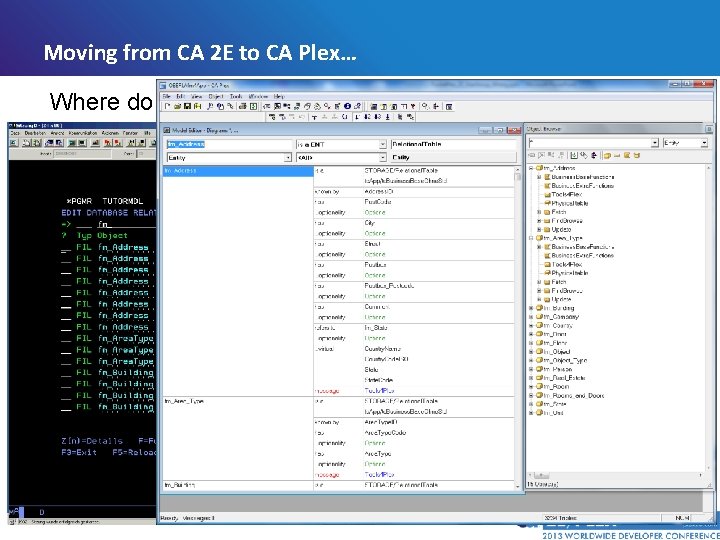Click the New file icon in CA Plex toolbar

[168, 106]
